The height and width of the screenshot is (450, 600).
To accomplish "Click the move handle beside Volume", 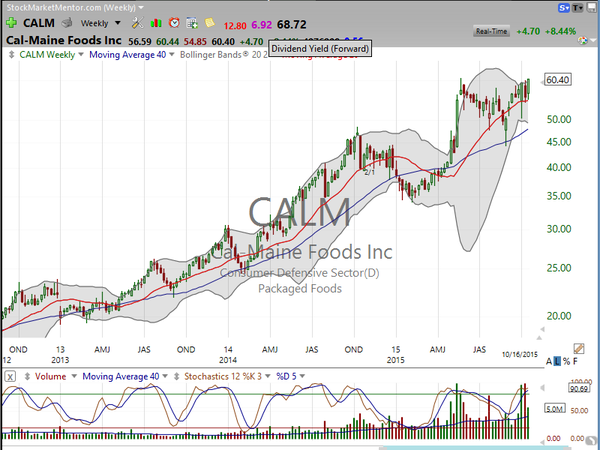I will click(27, 377).
